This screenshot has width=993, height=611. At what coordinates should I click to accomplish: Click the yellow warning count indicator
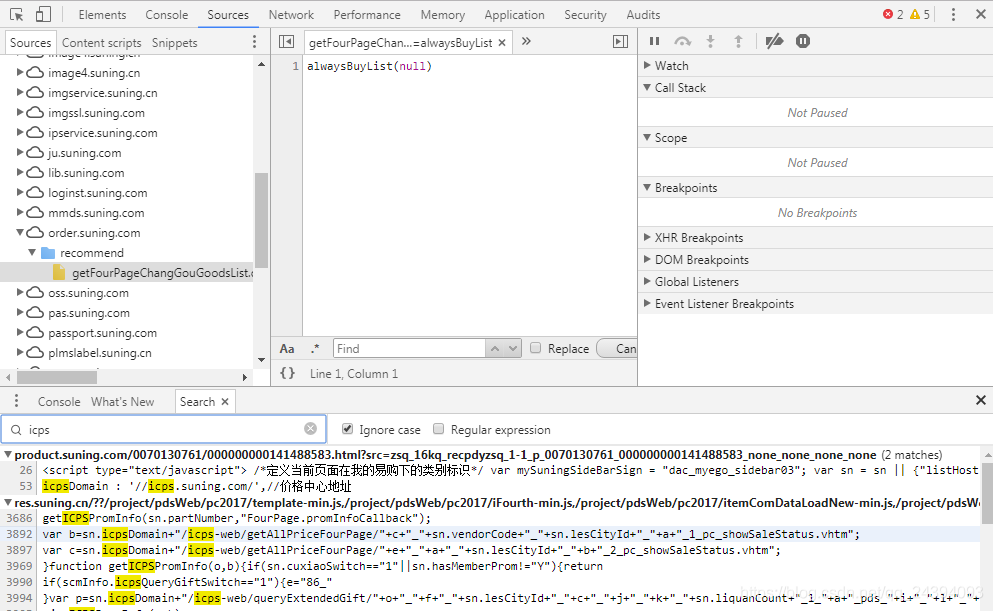pyautogui.click(x=920, y=15)
